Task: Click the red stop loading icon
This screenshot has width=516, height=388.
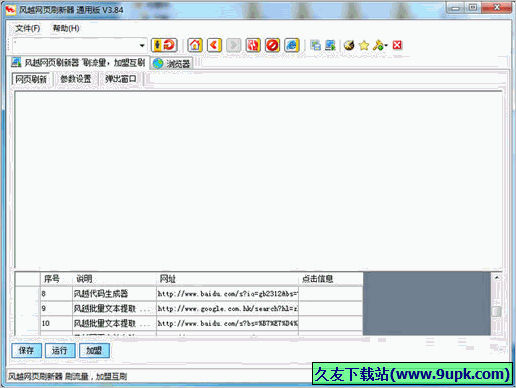Action: pyautogui.click(x=272, y=45)
